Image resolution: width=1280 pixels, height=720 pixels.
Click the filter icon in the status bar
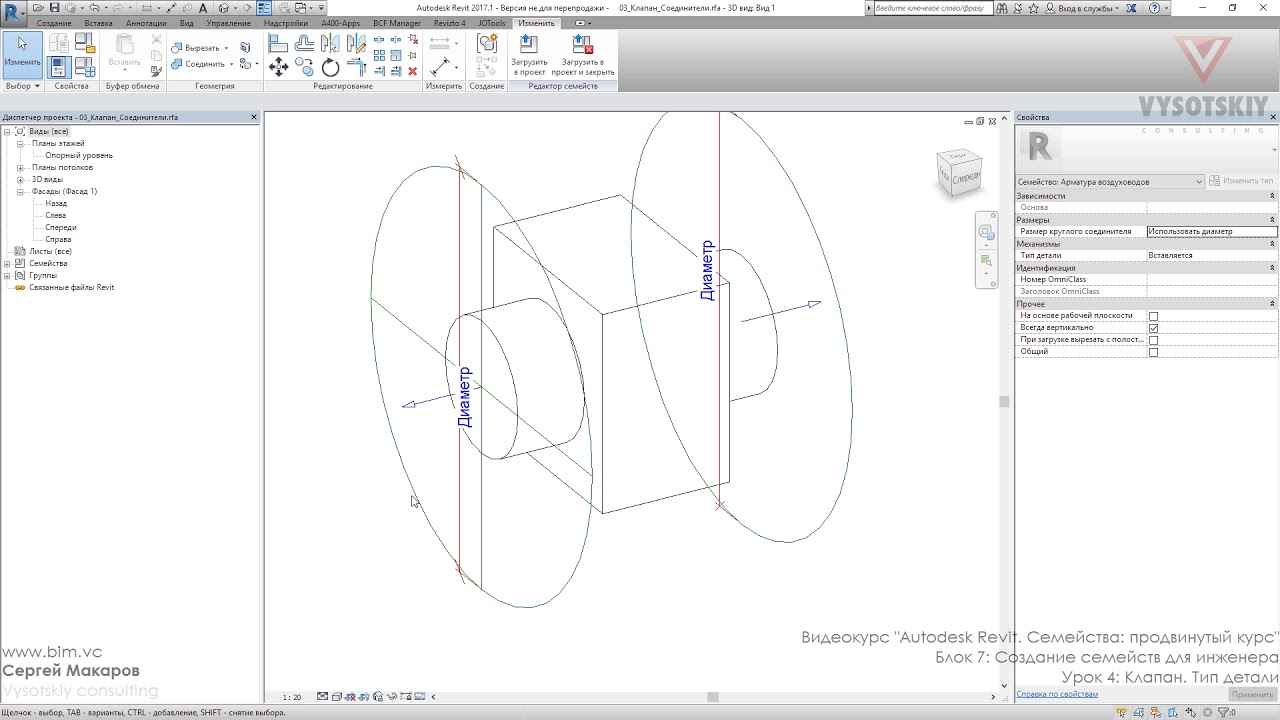point(1222,713)
